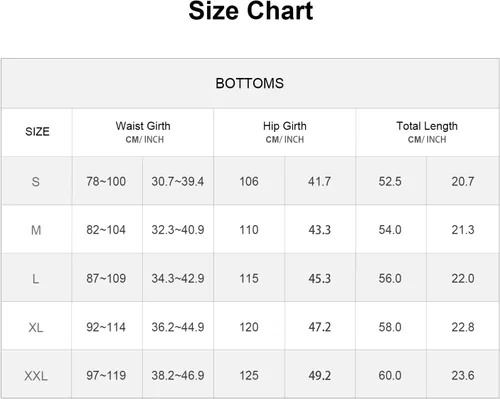The width and height of the screenshot is (500, 399).
Task: Select the 32.3~40.9 waist inch cell
Action: click(178, 230)
